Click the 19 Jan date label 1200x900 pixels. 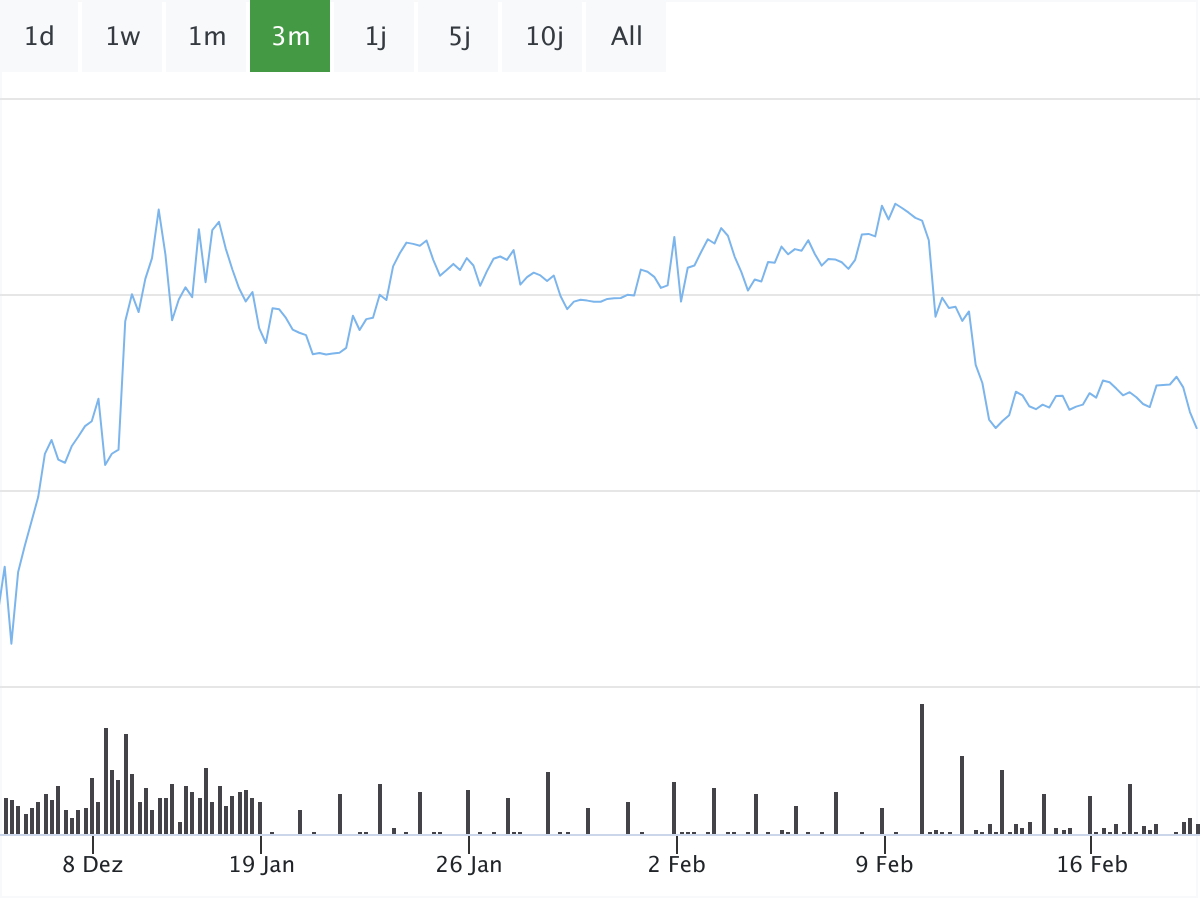coord(262,864)
